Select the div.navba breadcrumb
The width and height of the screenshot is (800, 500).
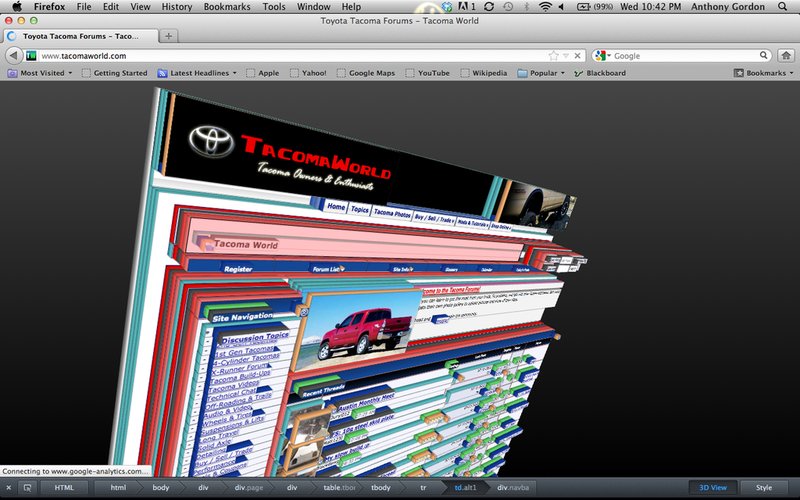pyautogui.click(x=513, y=488)
